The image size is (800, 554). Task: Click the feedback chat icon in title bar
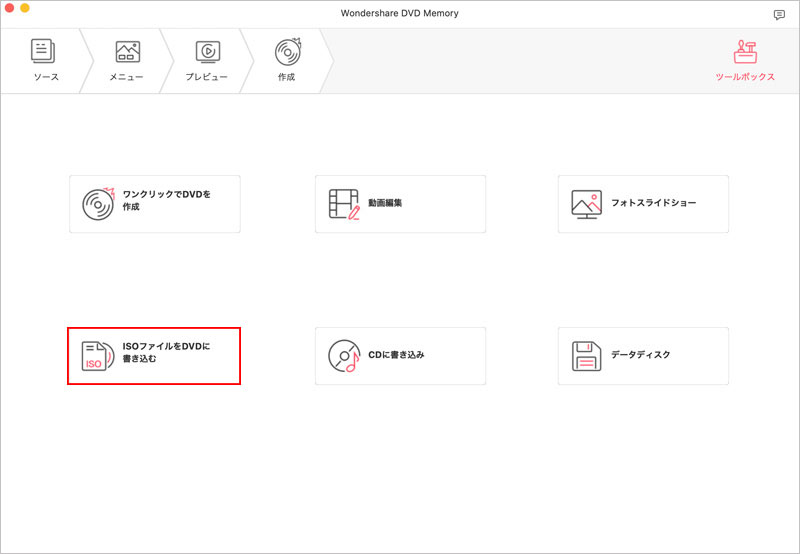click(x=779, y=15)
